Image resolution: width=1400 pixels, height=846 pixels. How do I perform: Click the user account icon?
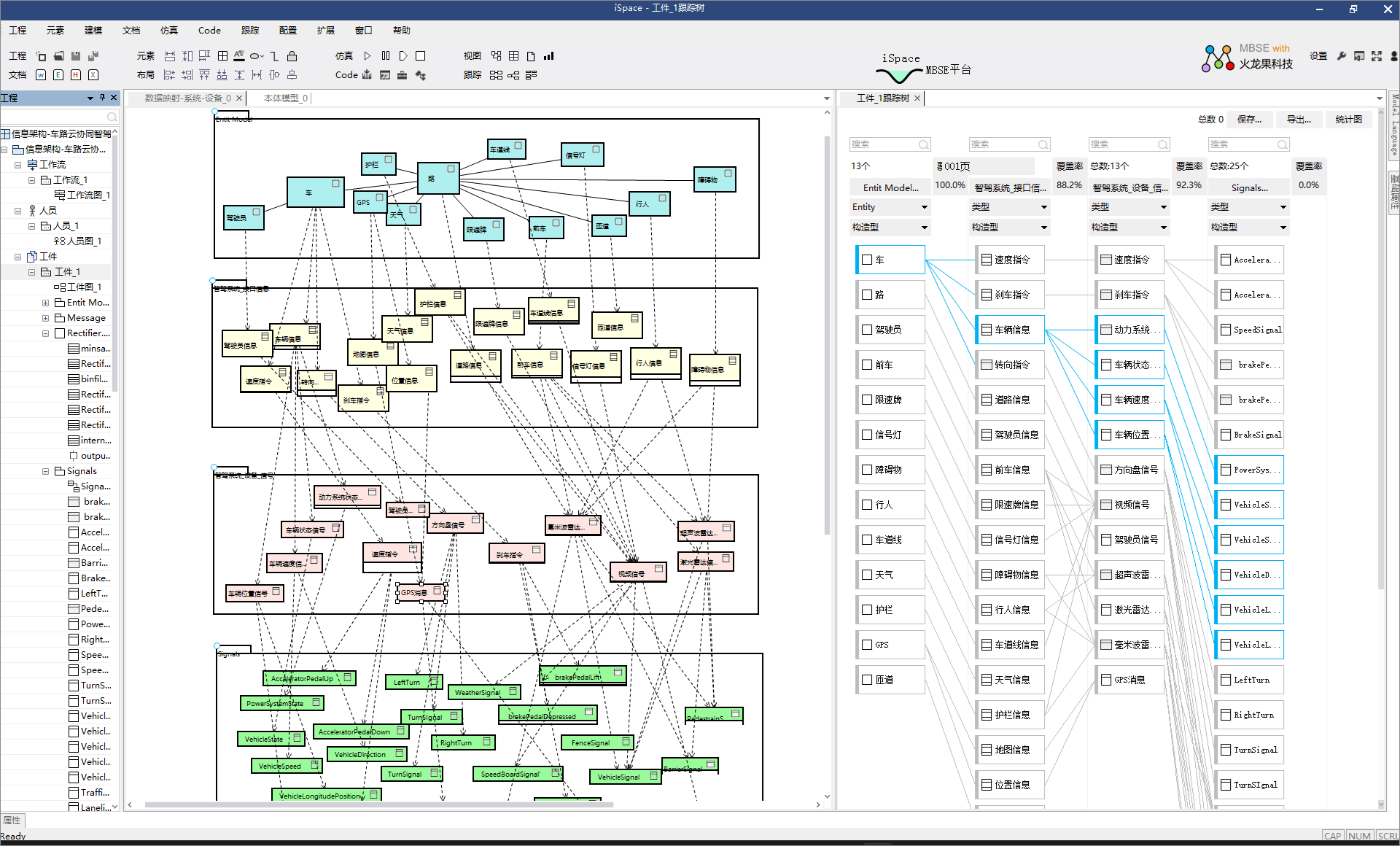click(x=1393, y=56)
